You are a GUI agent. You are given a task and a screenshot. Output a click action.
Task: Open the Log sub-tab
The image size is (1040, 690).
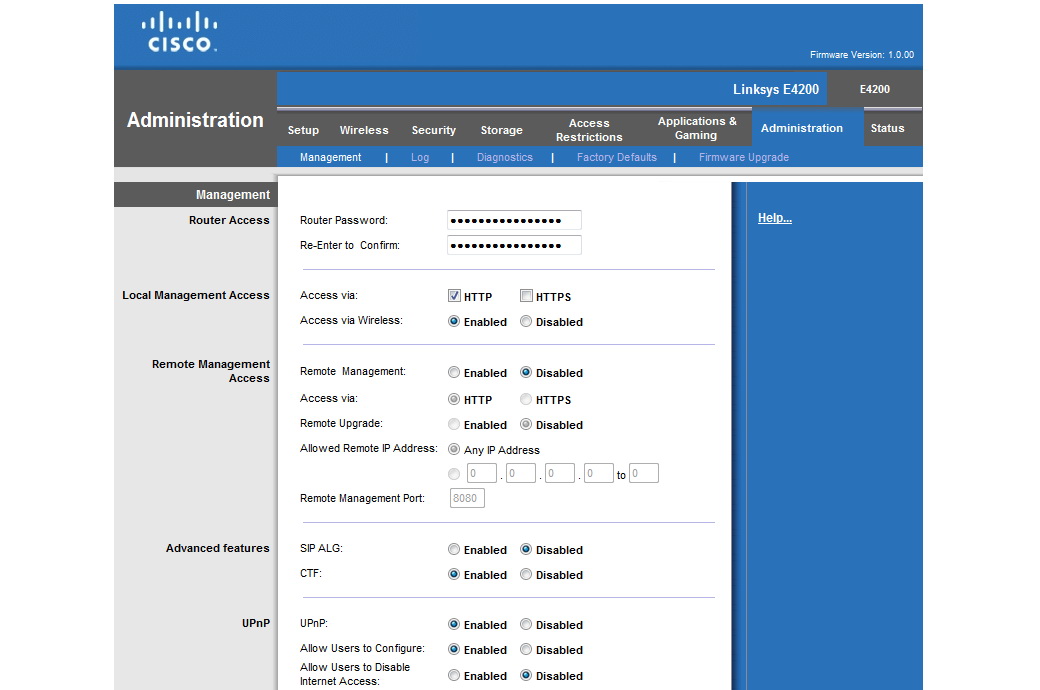click(420, 157)
